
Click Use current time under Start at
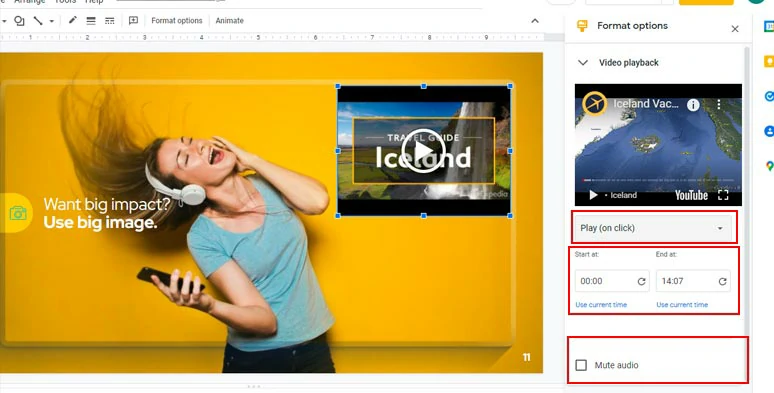[601, 305]
